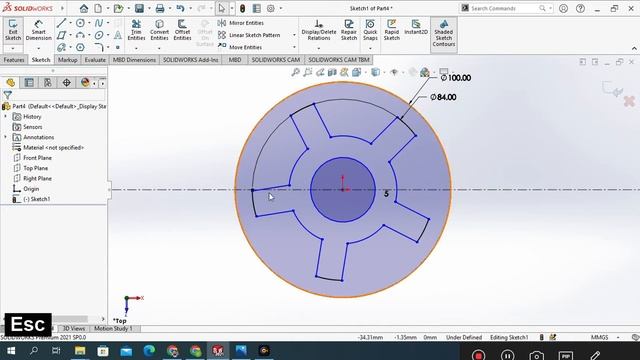Open Linear Sketch Pattern dropdown arrow
This screenshot has height=360, width=640.
tap(294, 35)
